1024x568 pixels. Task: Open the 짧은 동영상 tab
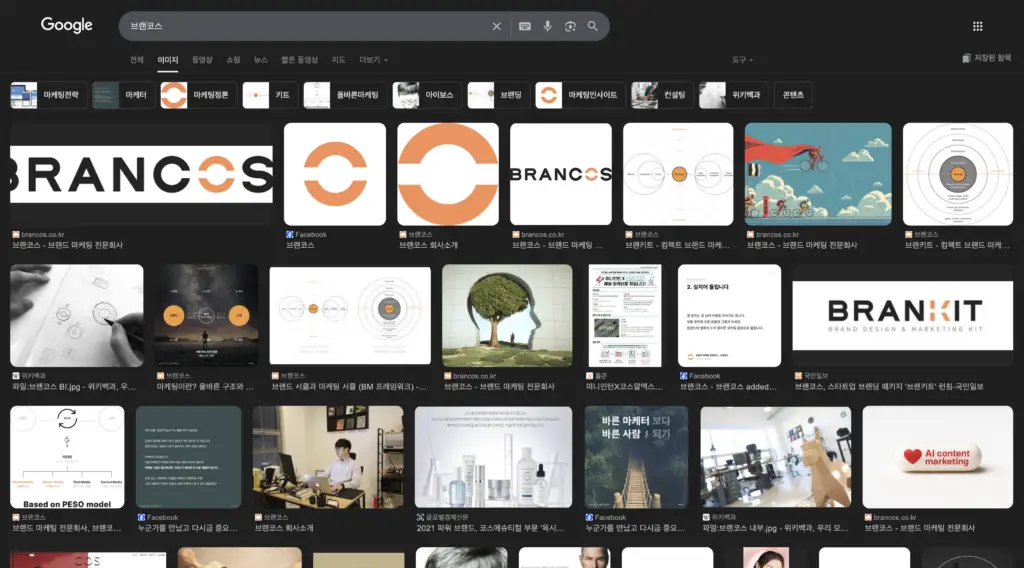click(x=299, y=59)
